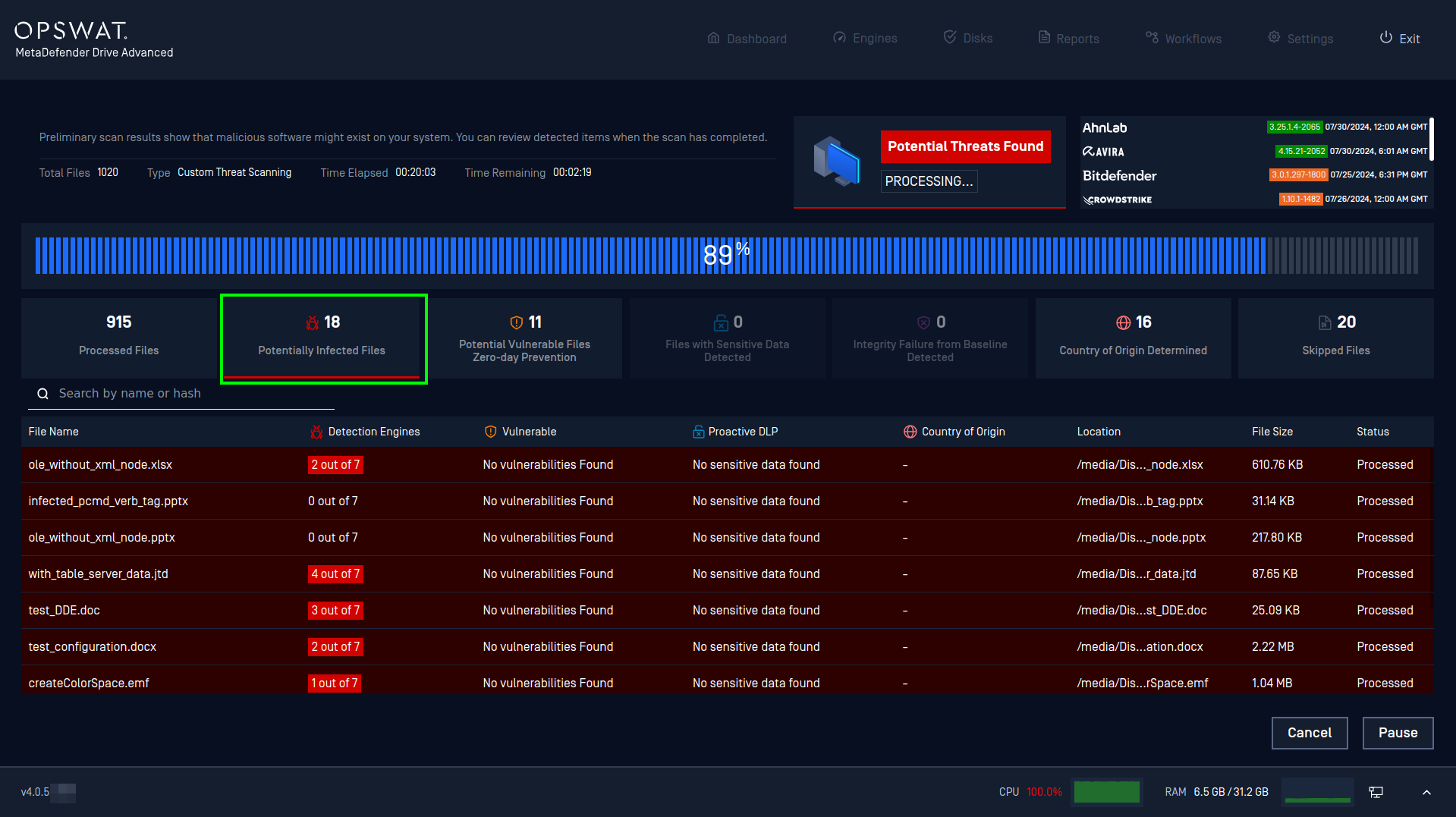This screenshot has width=1456, height=817.
Task: Click the Proactive DLP column lock icon
Action: point(698,432)
